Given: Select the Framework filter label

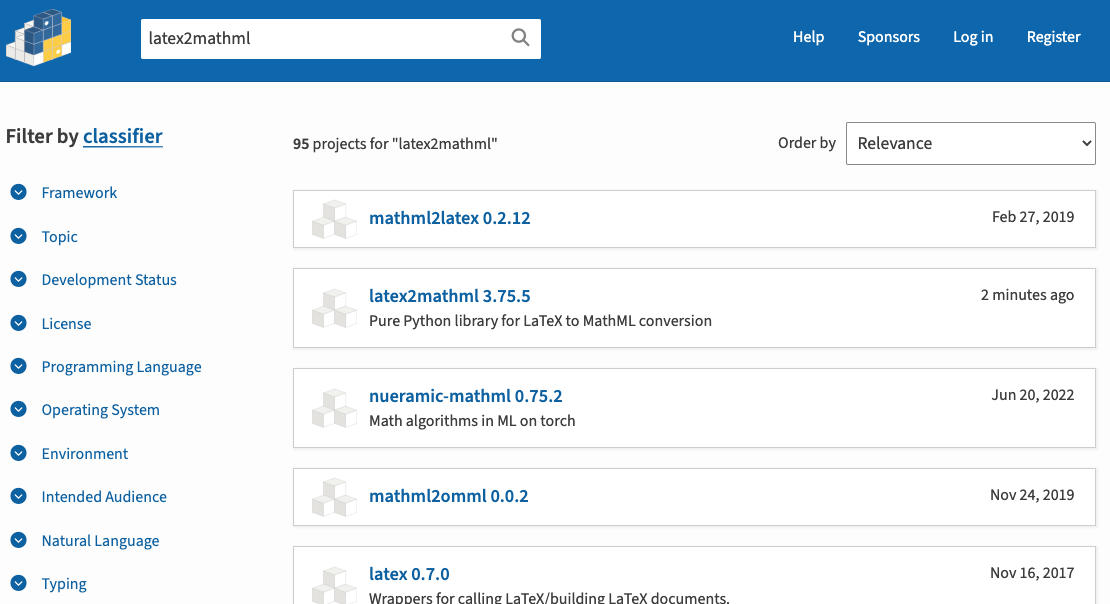Looking at the screenshot, I should click(x=79, y=193).
